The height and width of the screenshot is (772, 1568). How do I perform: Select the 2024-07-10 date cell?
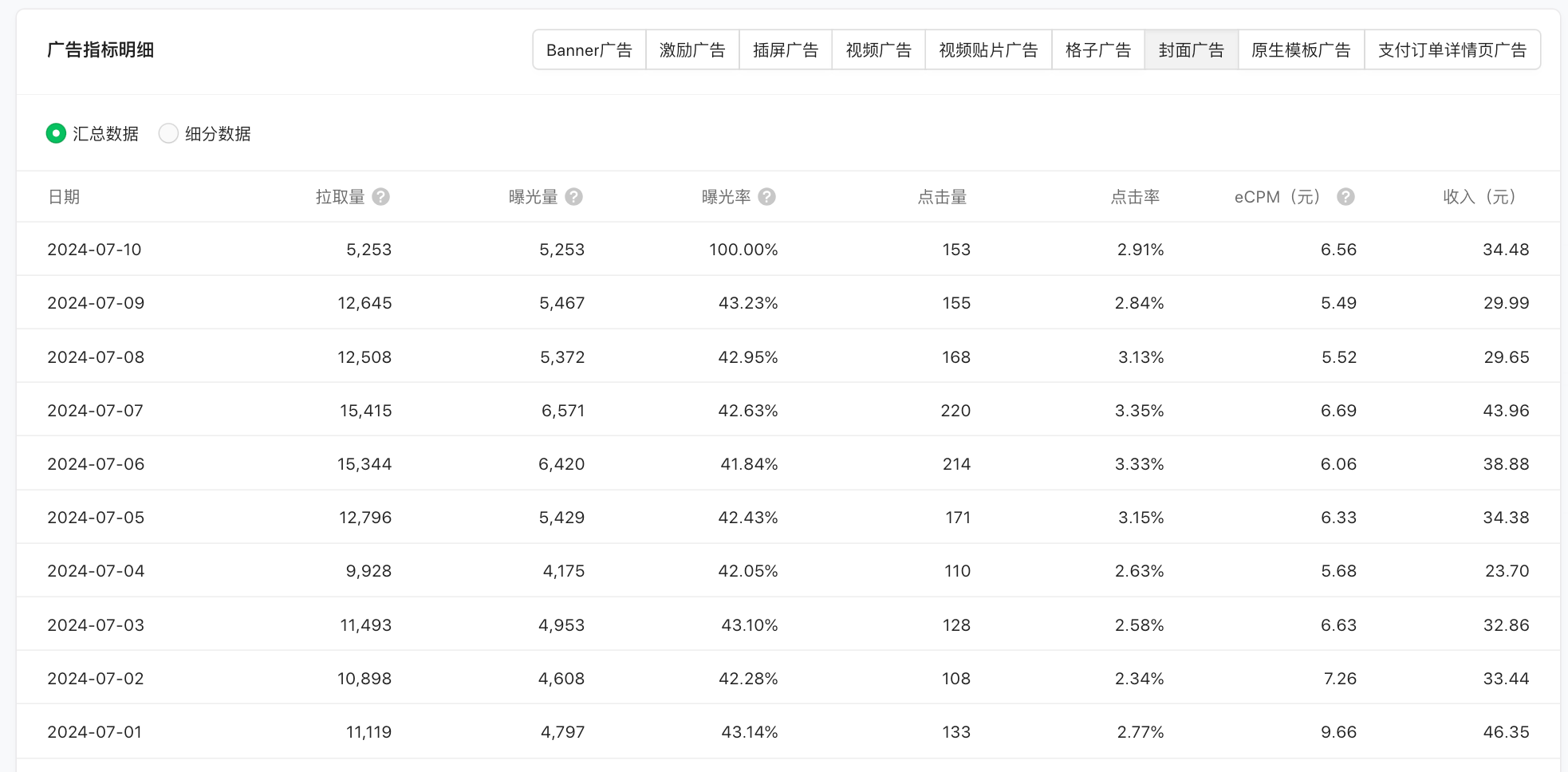[x=94, y=250]
